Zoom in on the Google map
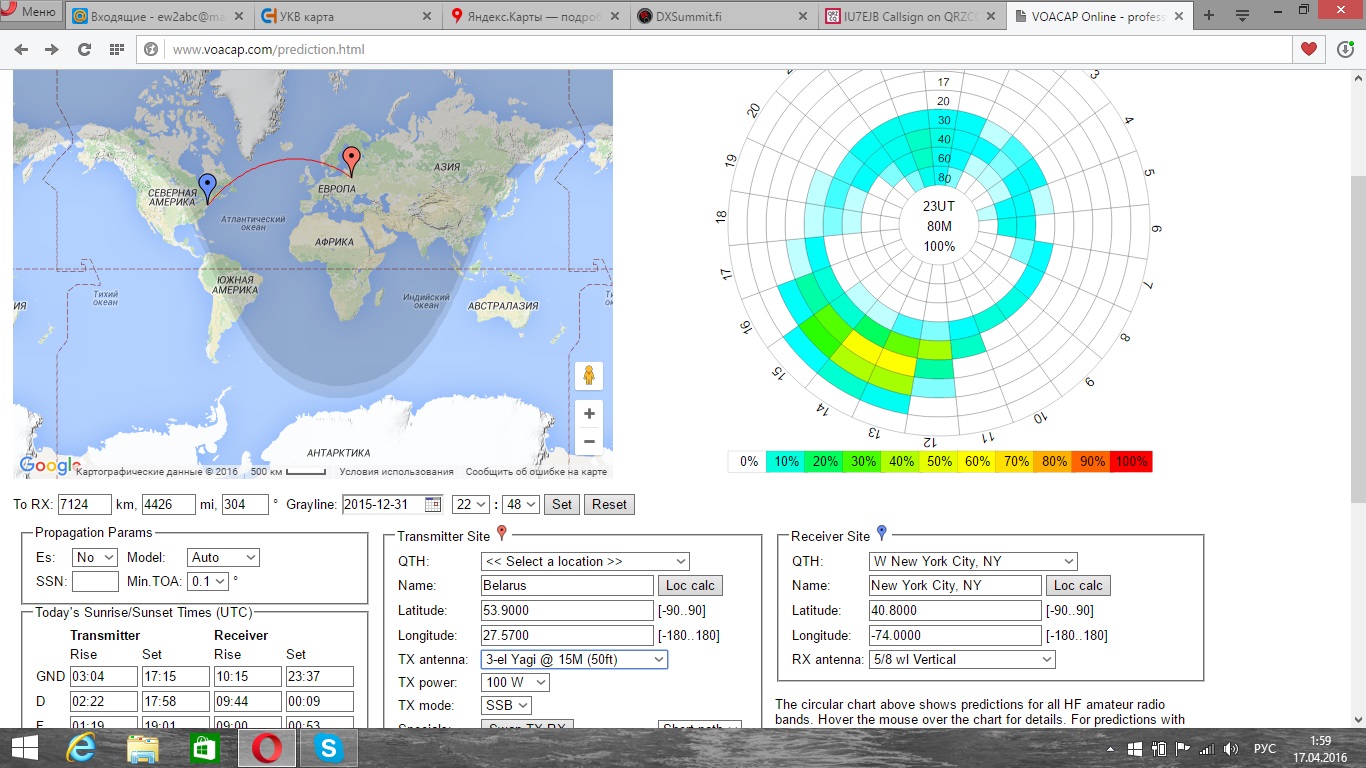Screen dimensions: 1366x768 [x=589, y=414]
